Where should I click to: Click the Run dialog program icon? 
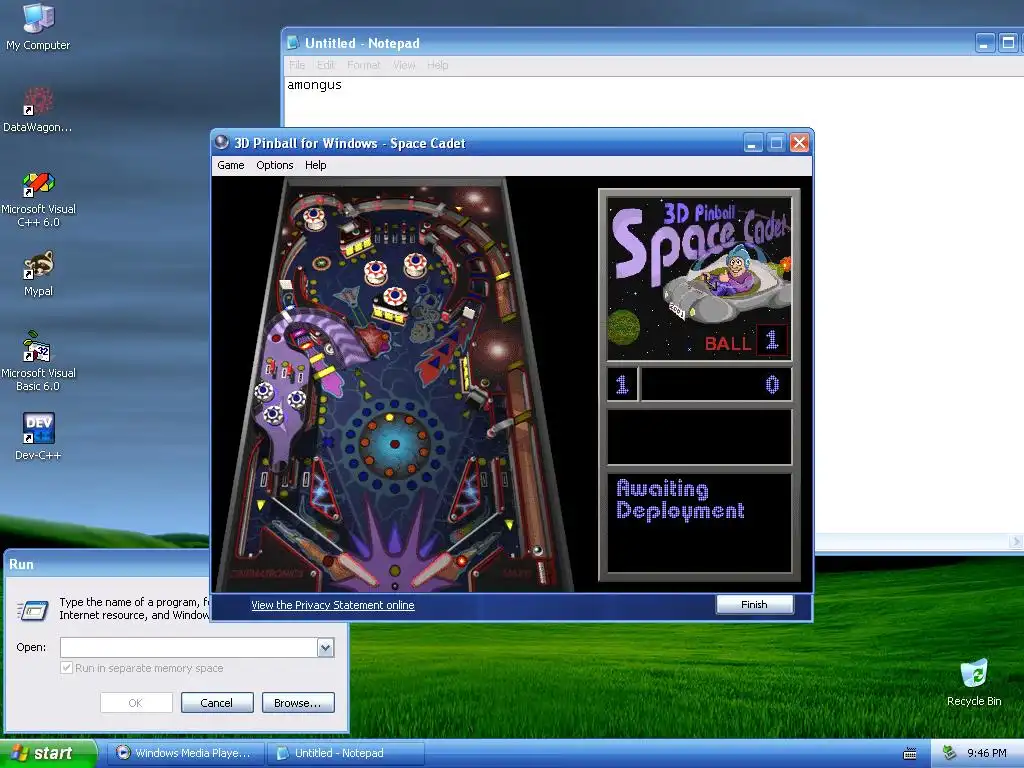click(33, 609)
